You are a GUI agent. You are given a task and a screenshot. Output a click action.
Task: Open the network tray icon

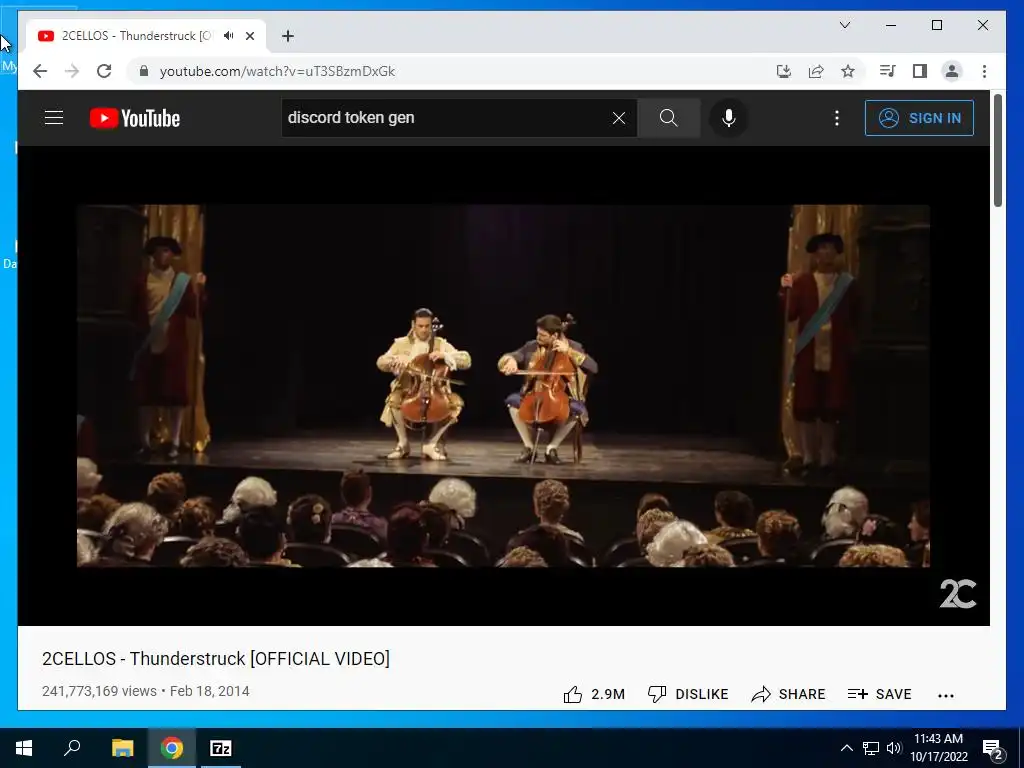[x=871, y=748]
